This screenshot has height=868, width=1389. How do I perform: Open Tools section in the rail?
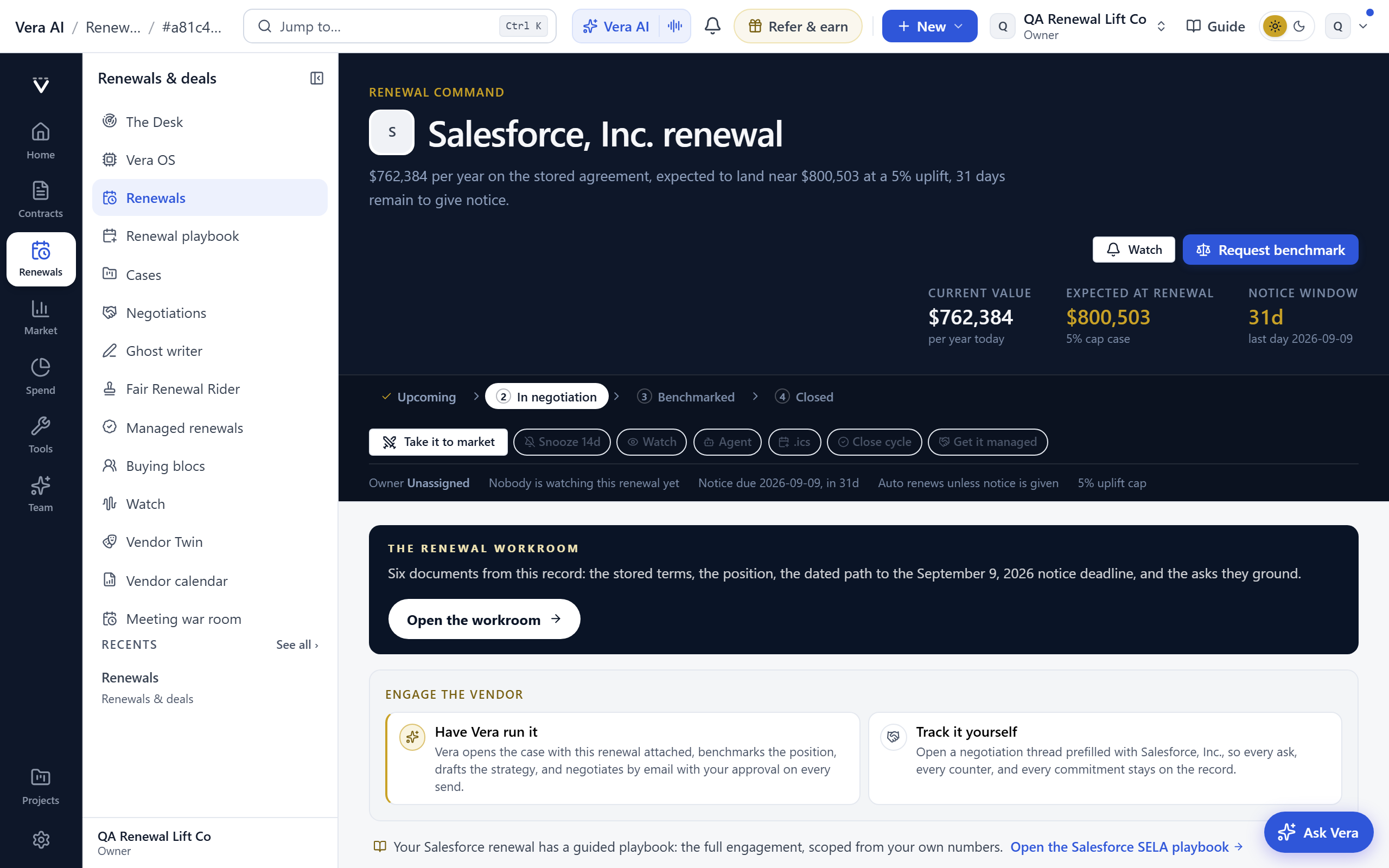coord(41,435)
